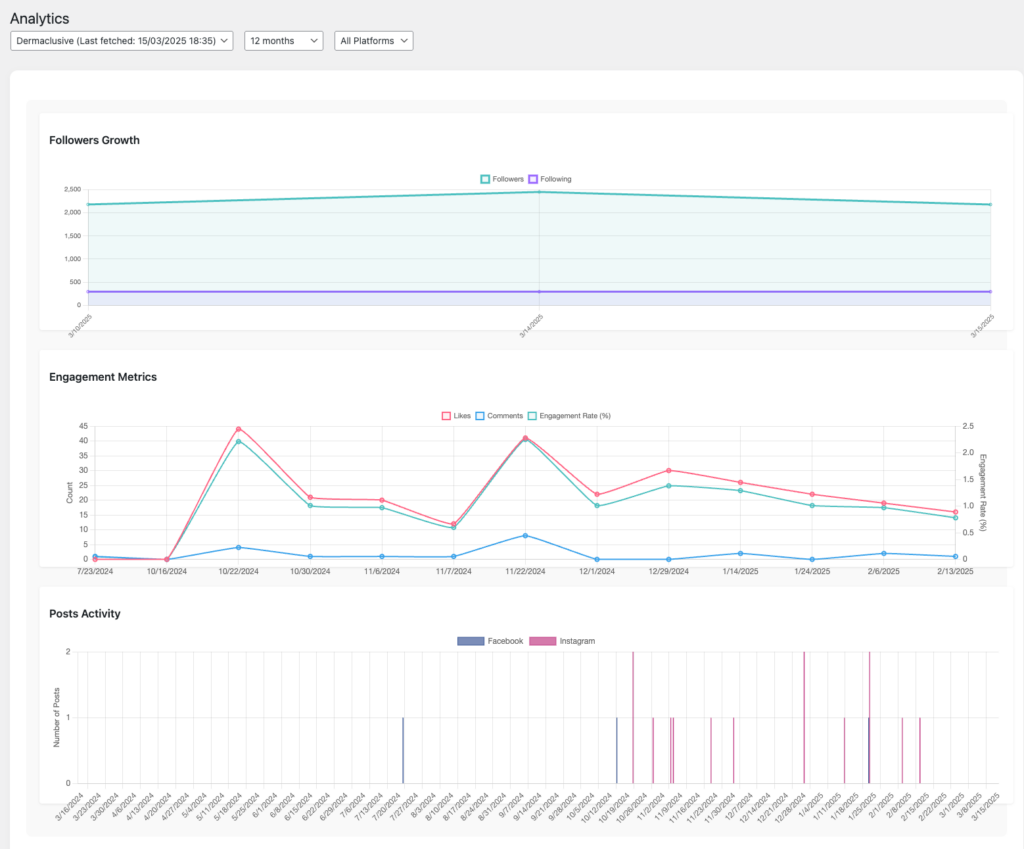
Task: Open the Dermaclusive account selector dropdown
Action: (x=122, y=41)
